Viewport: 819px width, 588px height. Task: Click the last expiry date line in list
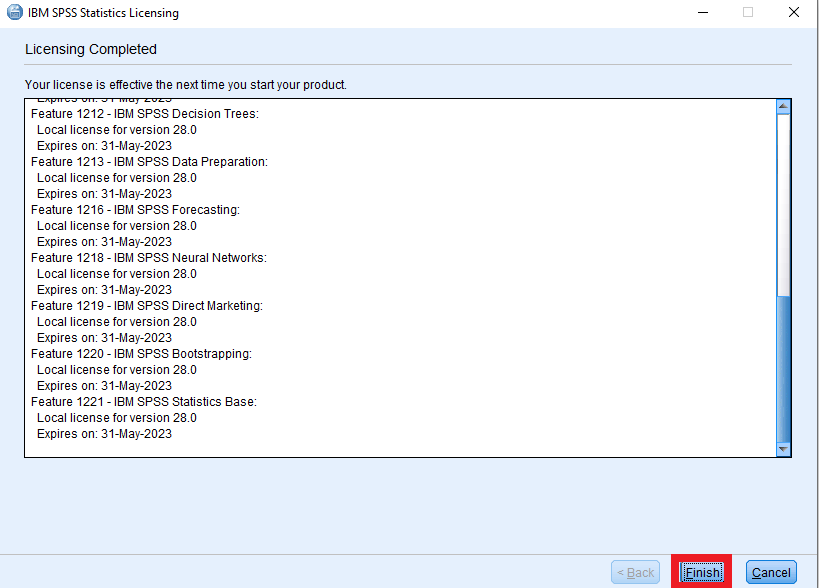[104, 434]
